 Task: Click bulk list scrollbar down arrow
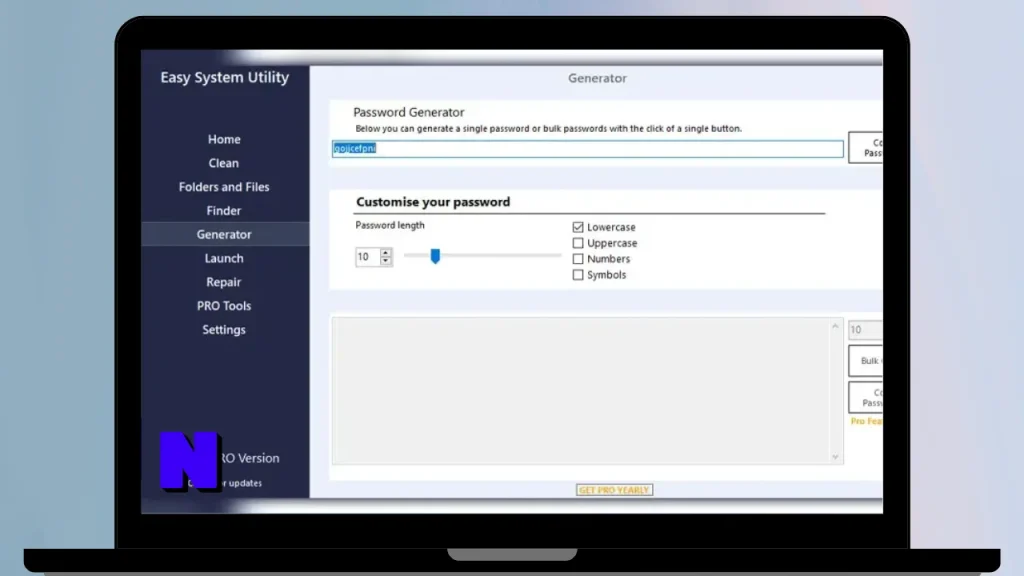click(x=835, y=457)
